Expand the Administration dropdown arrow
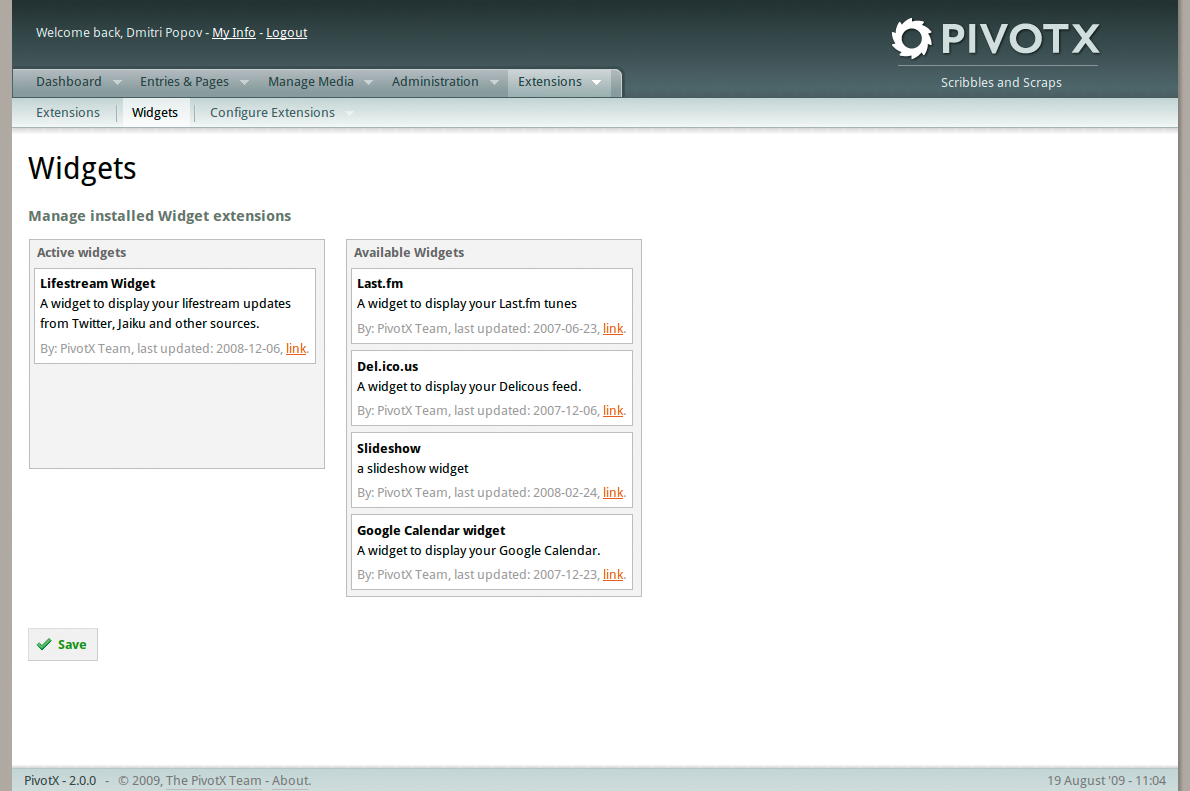Viewport: 1190px width, 791px height. click(x=495, y=82)
